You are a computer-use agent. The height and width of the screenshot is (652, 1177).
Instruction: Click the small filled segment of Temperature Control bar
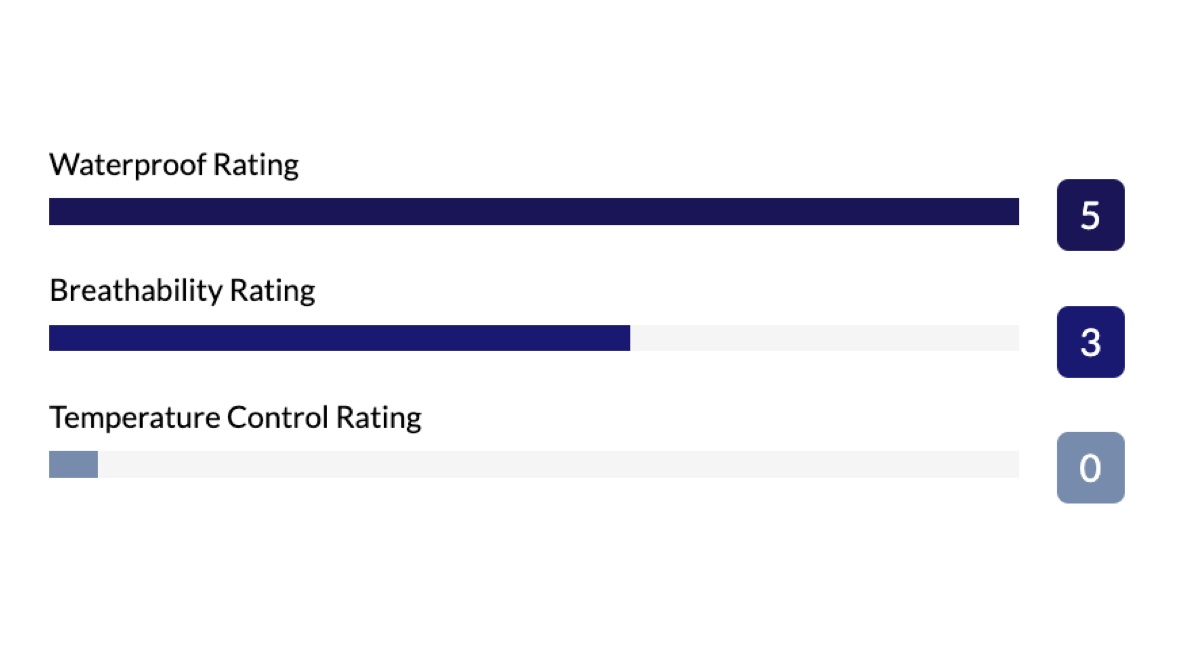73,465
